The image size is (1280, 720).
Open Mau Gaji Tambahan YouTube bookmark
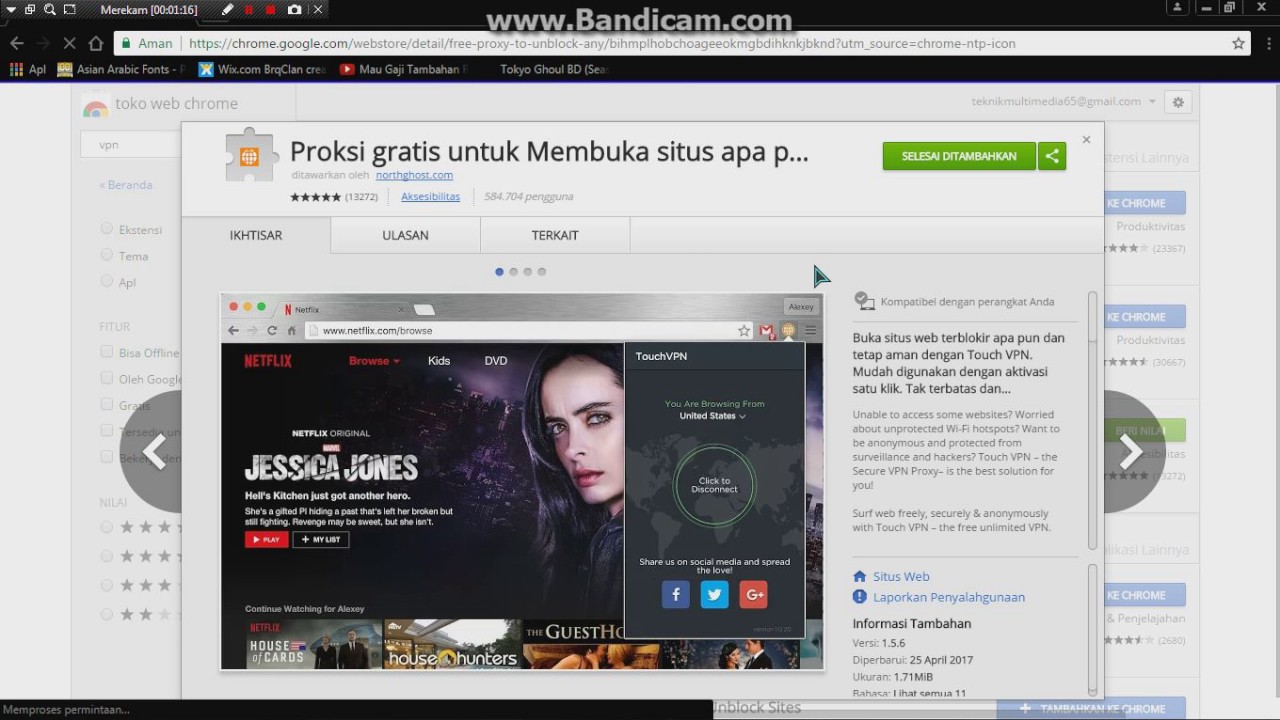coord(403,69)
